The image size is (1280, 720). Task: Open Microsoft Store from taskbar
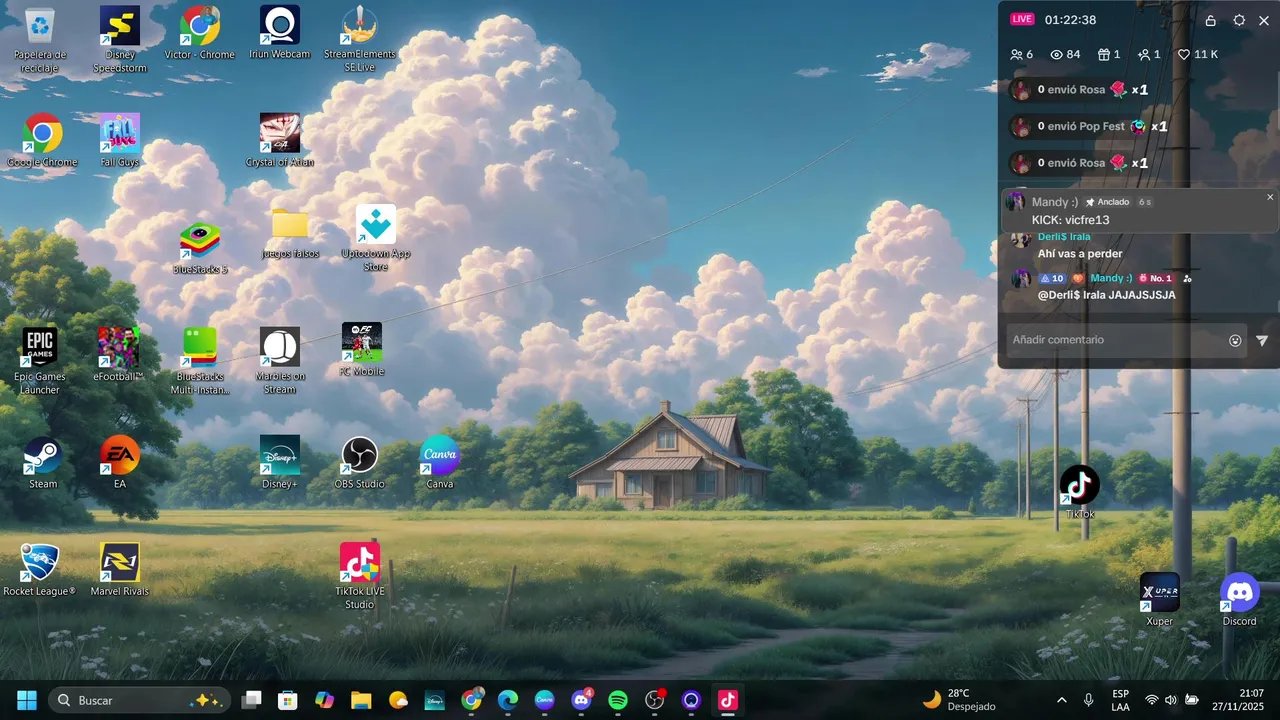(288, 700)
